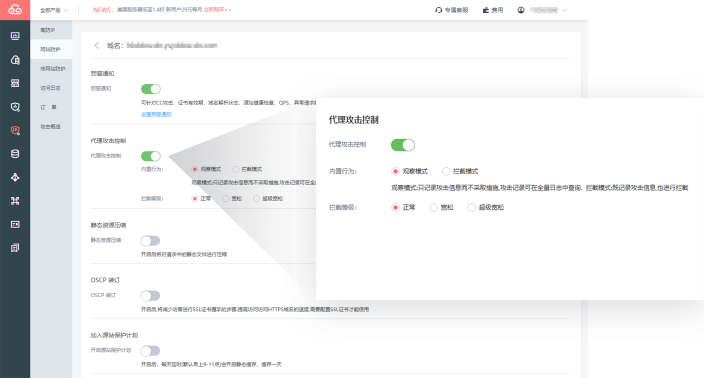Click the 立即购买 link in NEWS banner
Image resolution: width=704 pixels, height=378 pixels.
pyautogui.click(x=217, y=10)
